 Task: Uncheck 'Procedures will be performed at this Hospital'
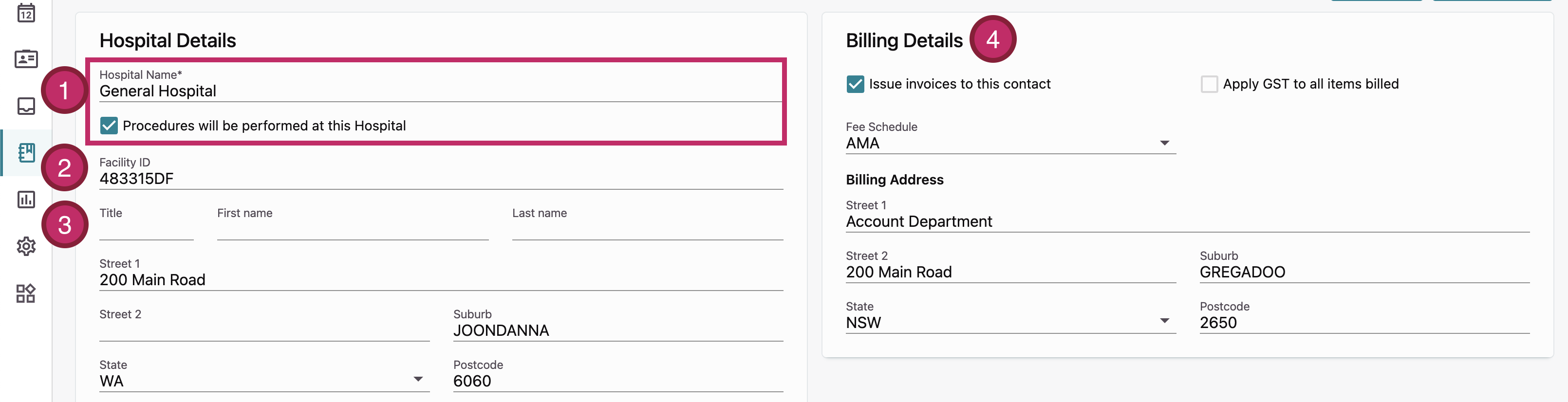pos(108,126)
